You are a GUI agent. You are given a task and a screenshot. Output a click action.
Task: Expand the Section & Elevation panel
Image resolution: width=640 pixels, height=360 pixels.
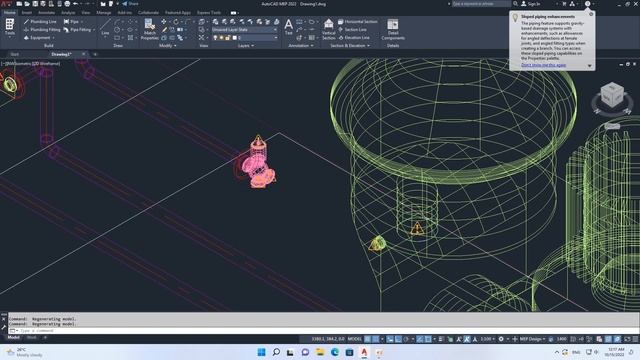(x=350, y=46)
